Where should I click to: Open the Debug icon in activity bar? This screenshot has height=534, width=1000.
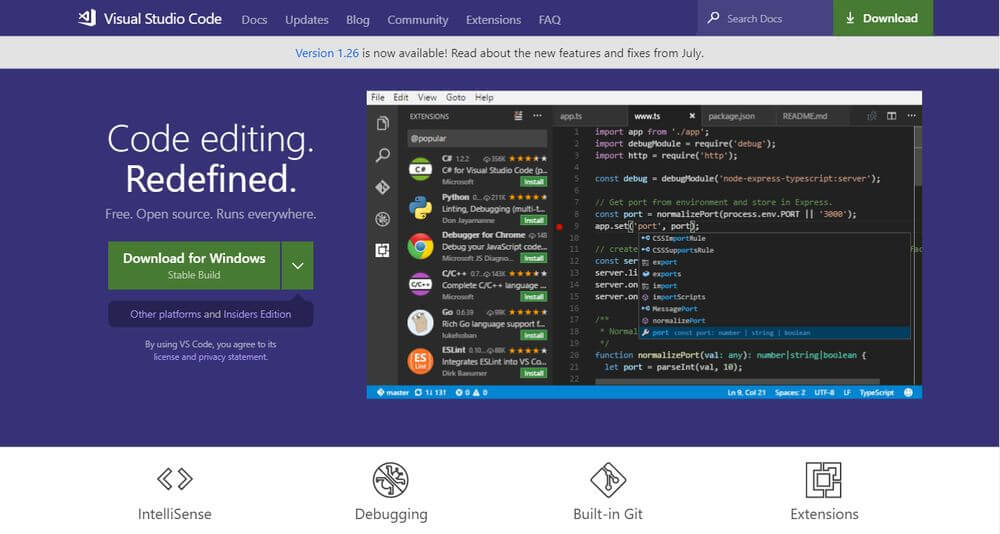[x=383, y=219]
